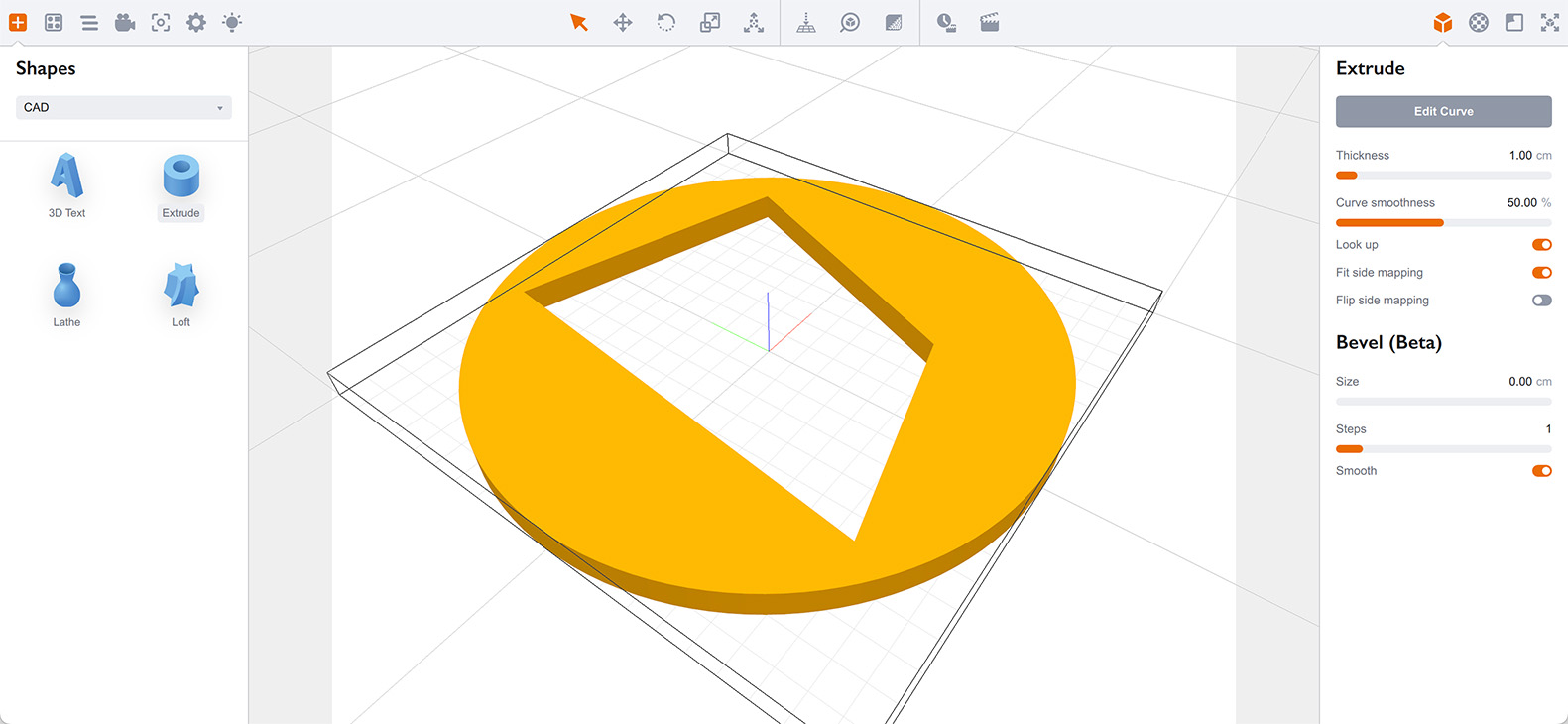Viewport: 1568px width, 724px height.
Task: Open the CAD shapes category dropdown
Action: [x=124, y=107]
